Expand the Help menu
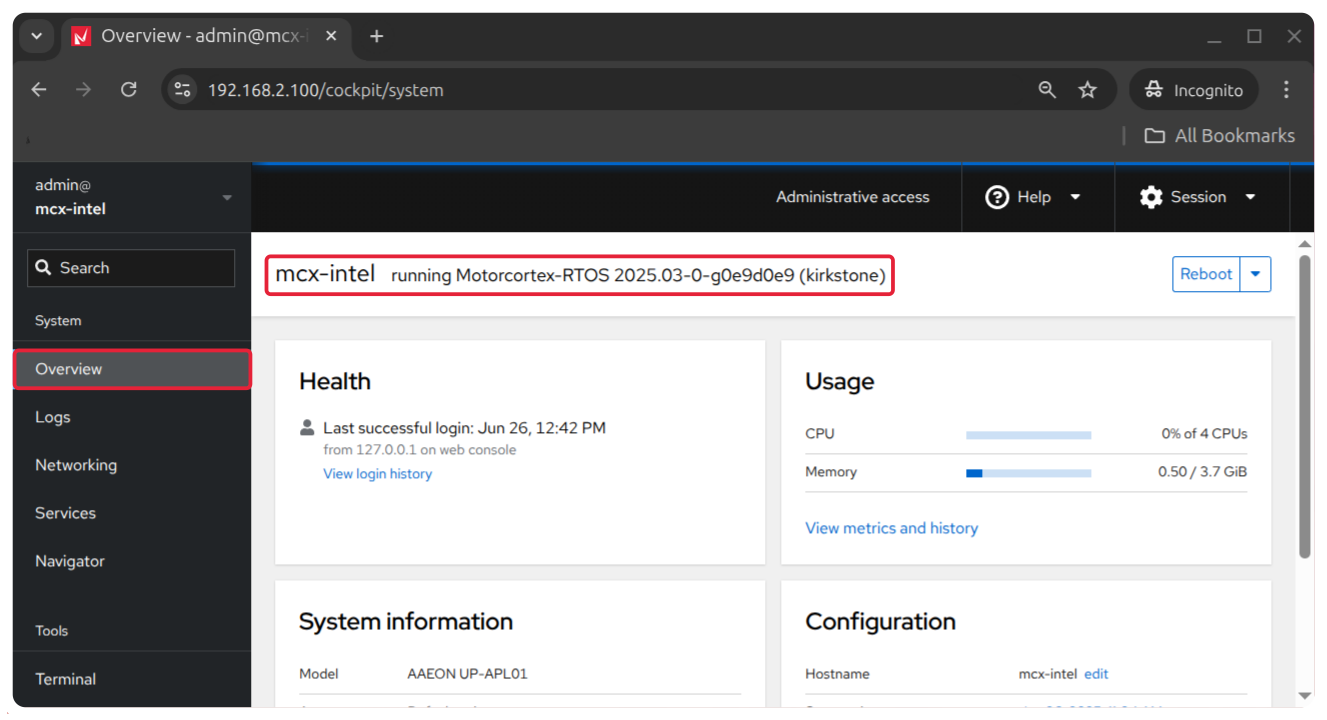The height and width of the screenshot is (720, 1327). click(1035, 197)
